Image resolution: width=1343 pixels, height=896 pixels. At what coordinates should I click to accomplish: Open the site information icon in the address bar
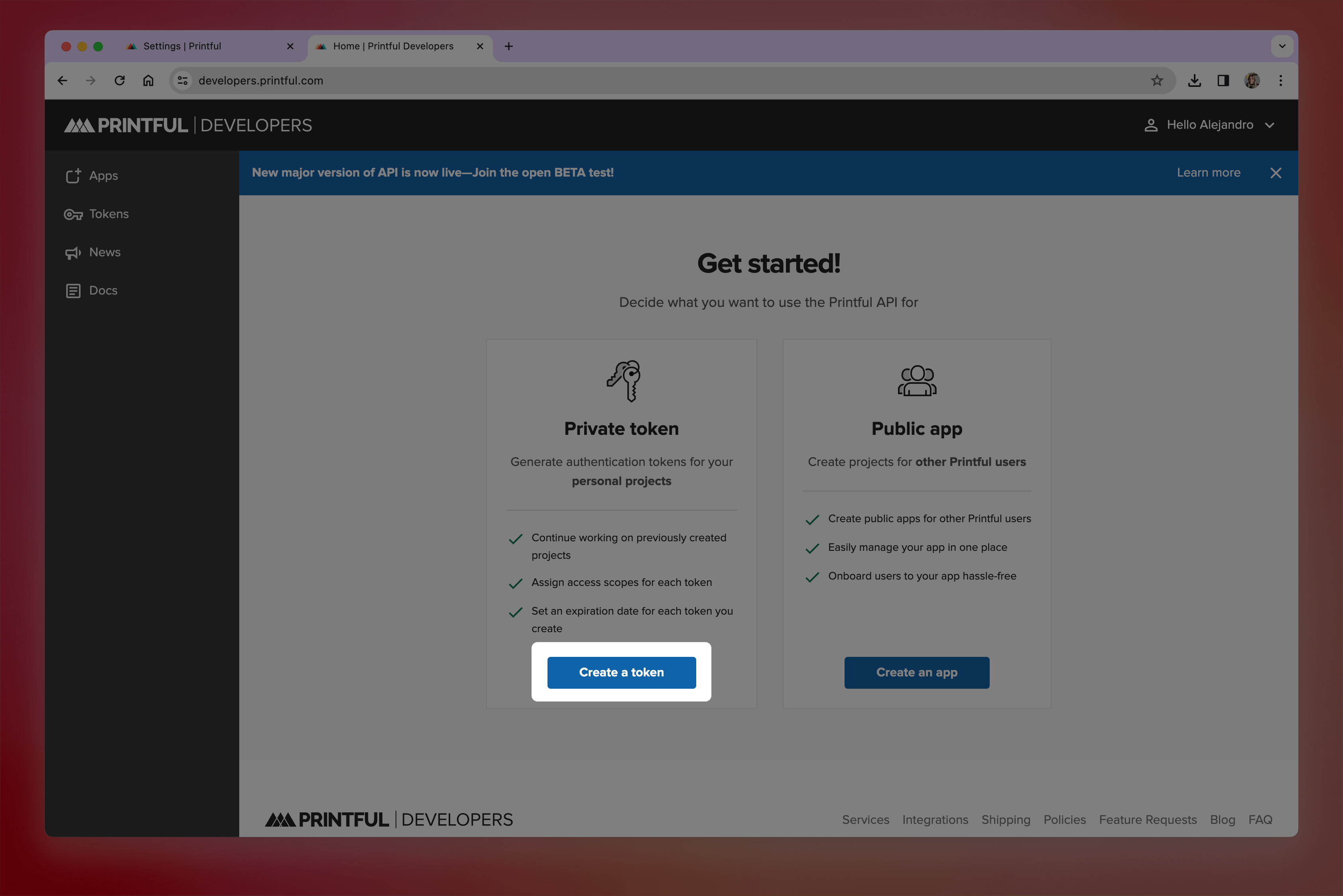(183, 81)
